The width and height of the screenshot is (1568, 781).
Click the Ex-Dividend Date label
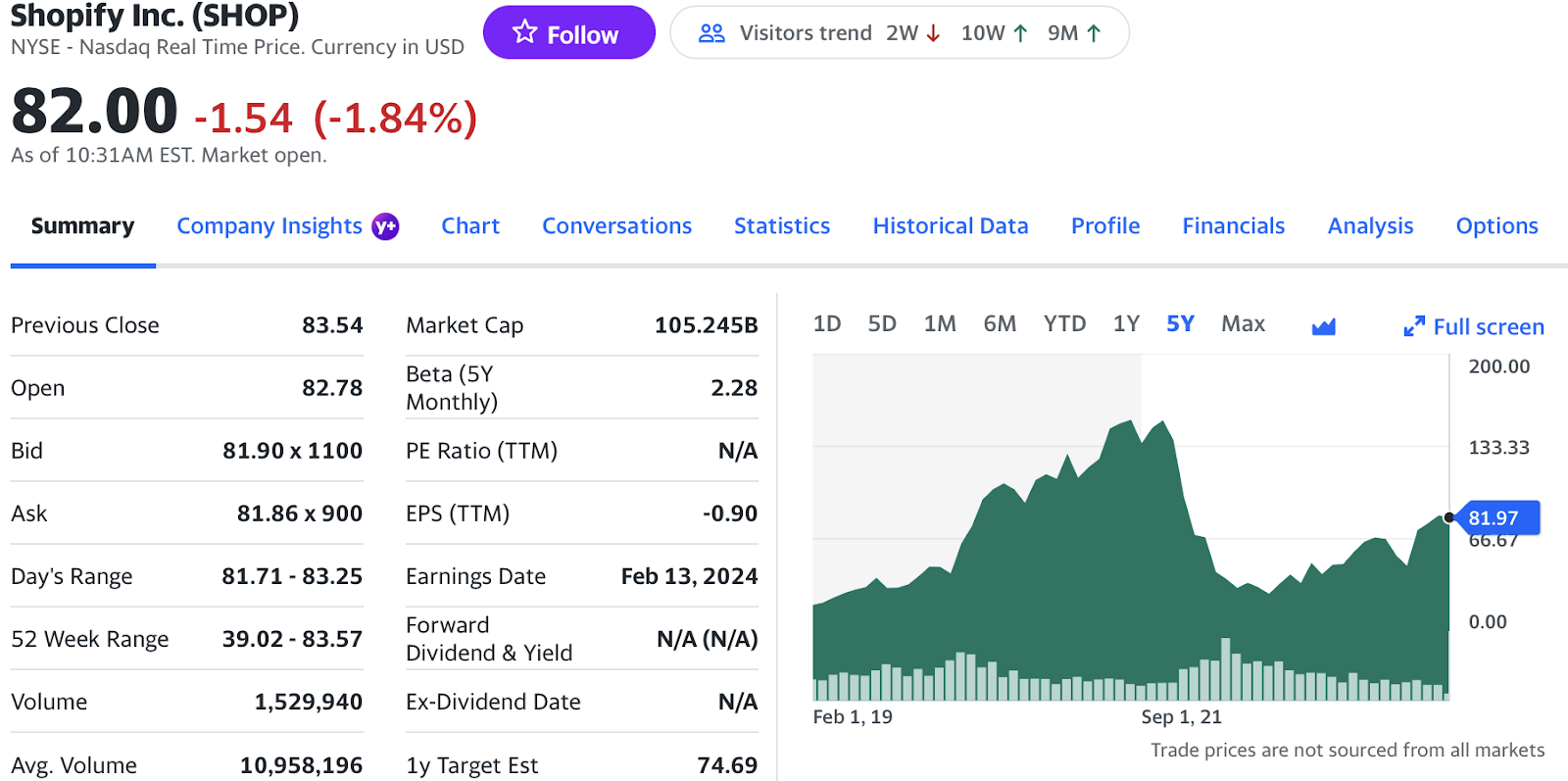493,702
